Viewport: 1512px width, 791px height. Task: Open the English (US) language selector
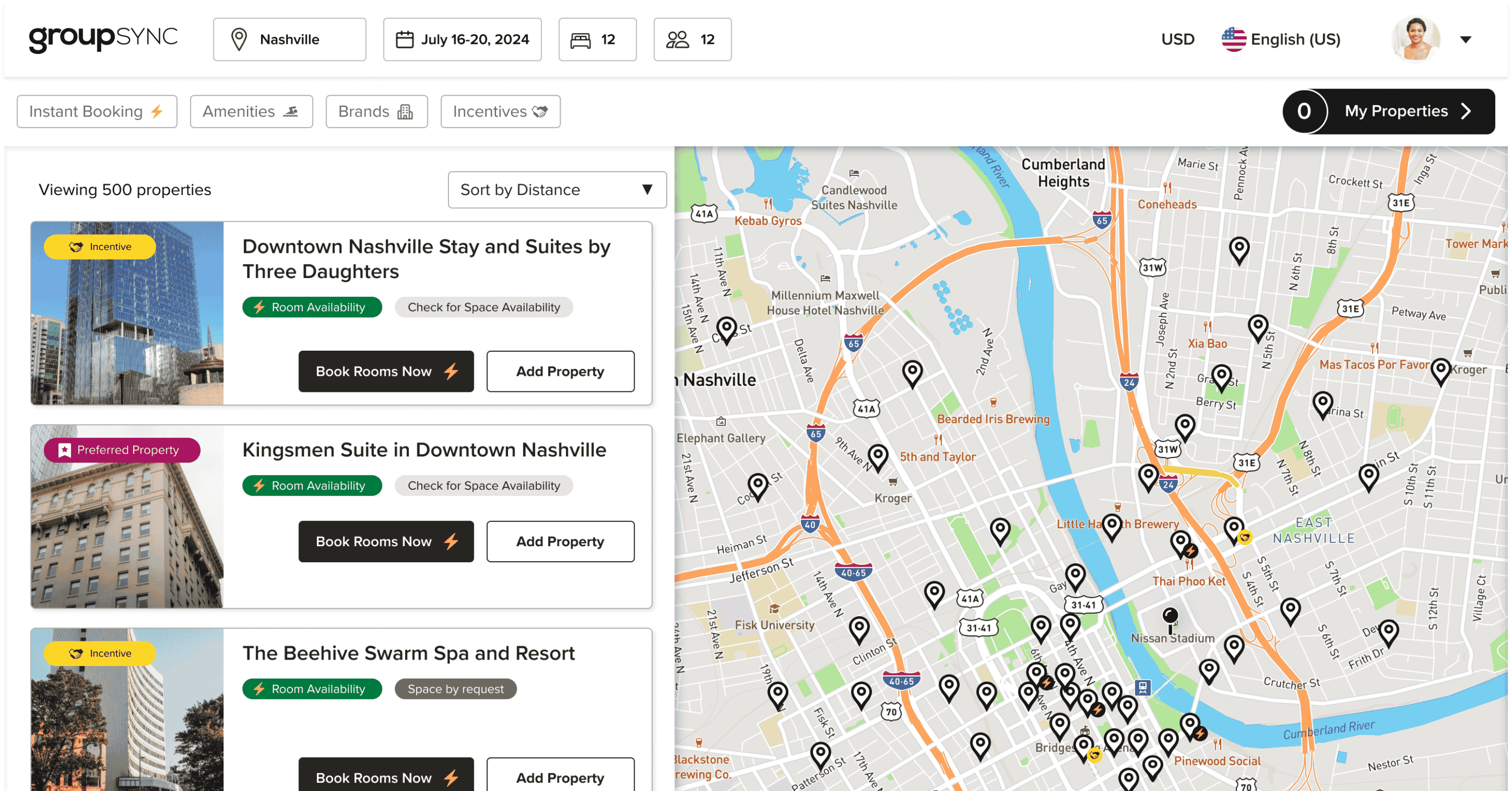[1281, 39]
